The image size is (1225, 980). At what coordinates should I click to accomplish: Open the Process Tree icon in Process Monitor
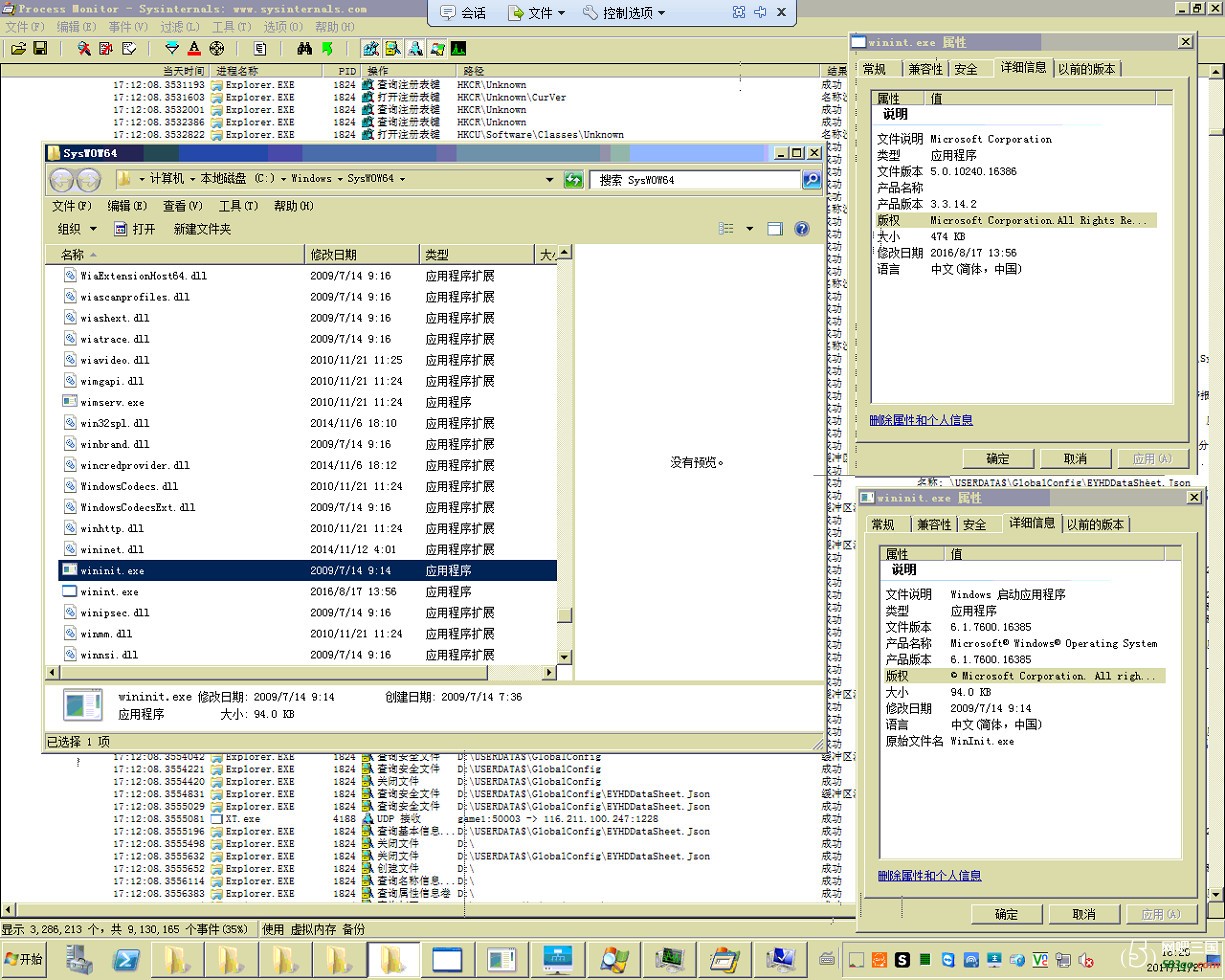pos(260,48)
